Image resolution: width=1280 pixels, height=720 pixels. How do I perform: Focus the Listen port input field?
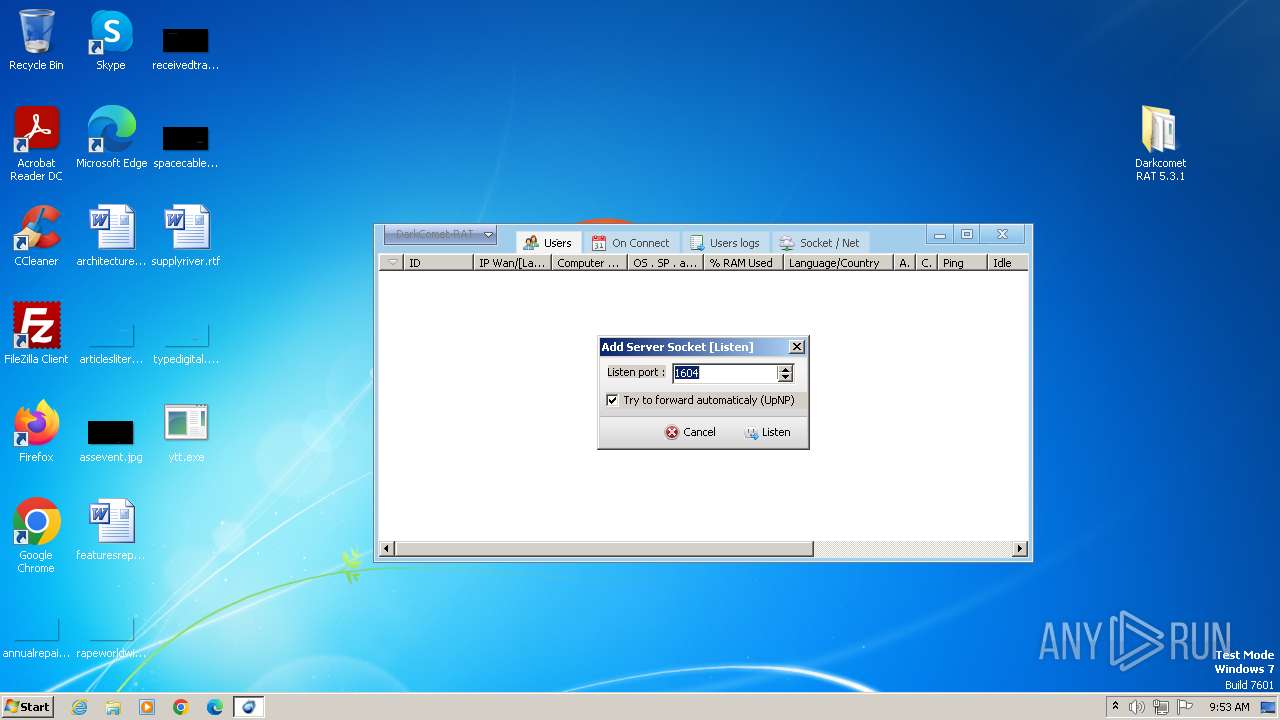[725, 373]
